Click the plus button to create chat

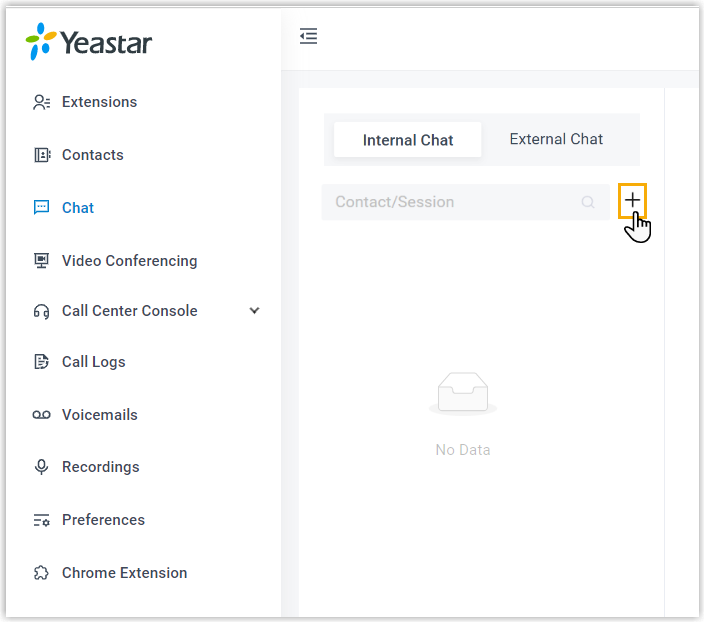pos(633,200)
